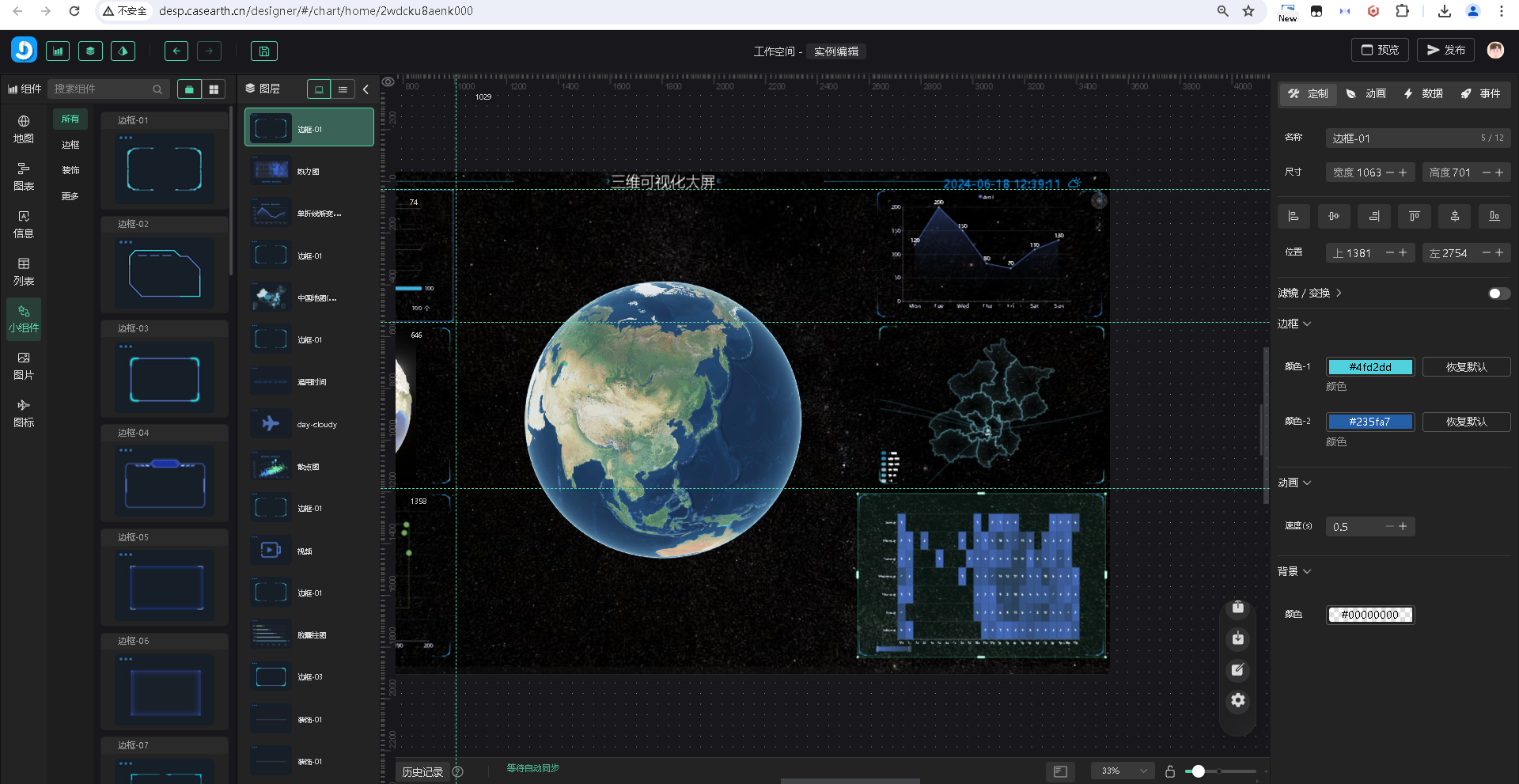Click the undo back-arrow toolbar button
Viewport: 1519px width, 784px height.
pos(176,51)
